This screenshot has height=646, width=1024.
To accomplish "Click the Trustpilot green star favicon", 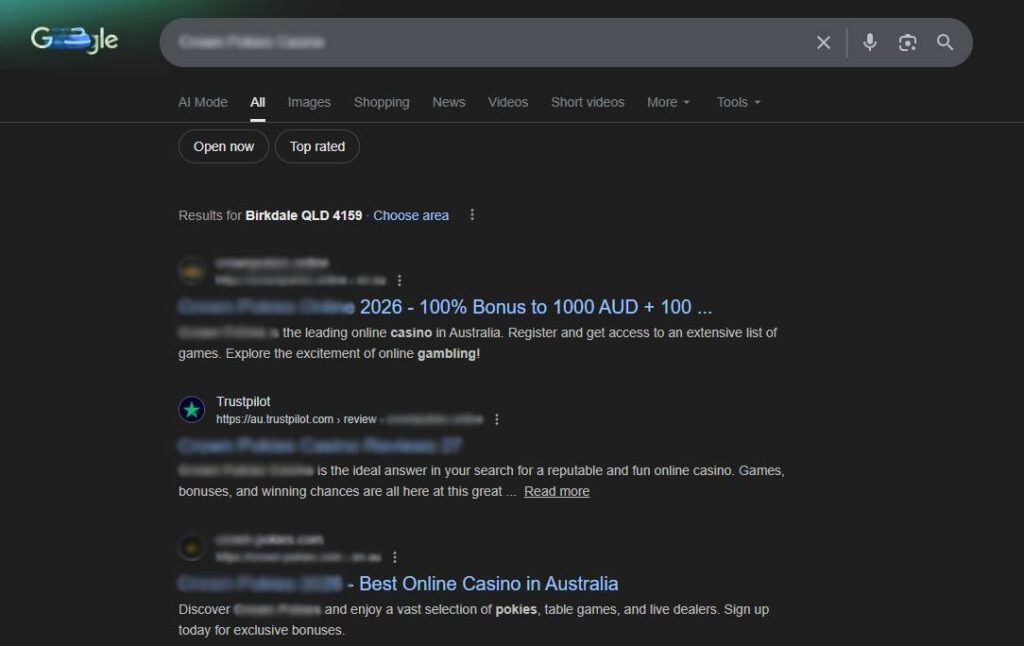I will point(191,410).
